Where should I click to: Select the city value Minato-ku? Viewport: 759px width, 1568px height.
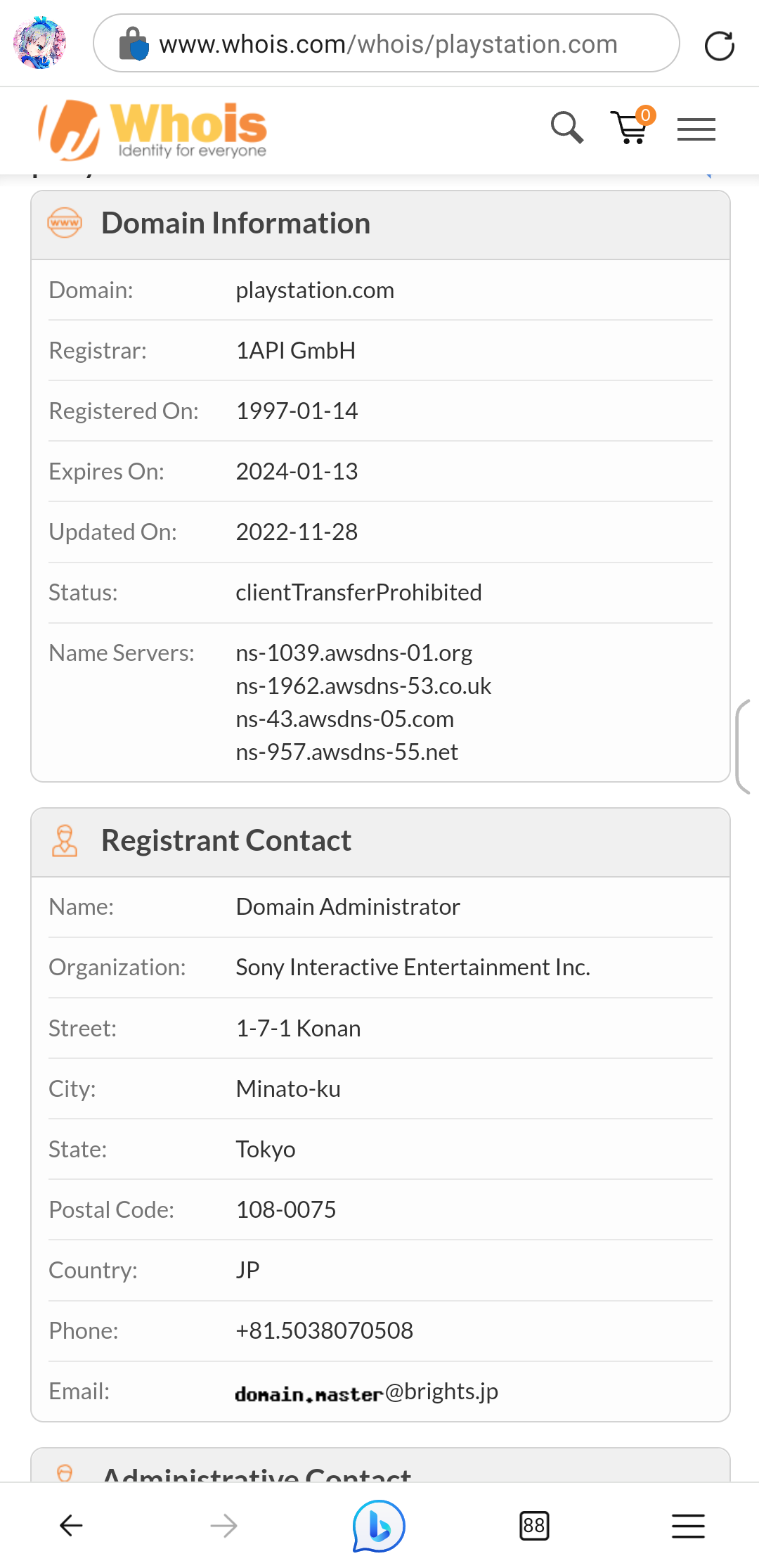pyautogui.click(x=289, y=1088)
